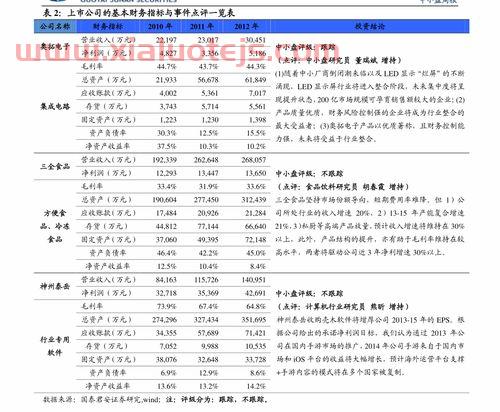Select the revenue value '192,339'
500x412 pixels.
(164, 160)
